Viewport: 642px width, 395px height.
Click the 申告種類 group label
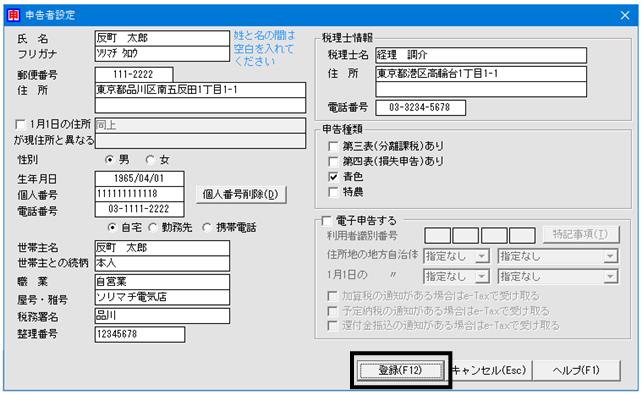click(342, 129)
